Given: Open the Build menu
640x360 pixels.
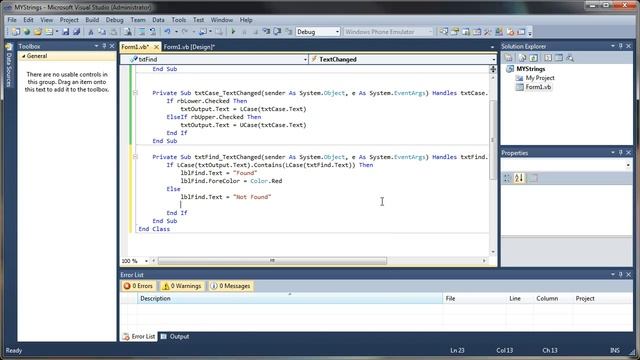Looking at the screenshot, I should coord(92,20).
